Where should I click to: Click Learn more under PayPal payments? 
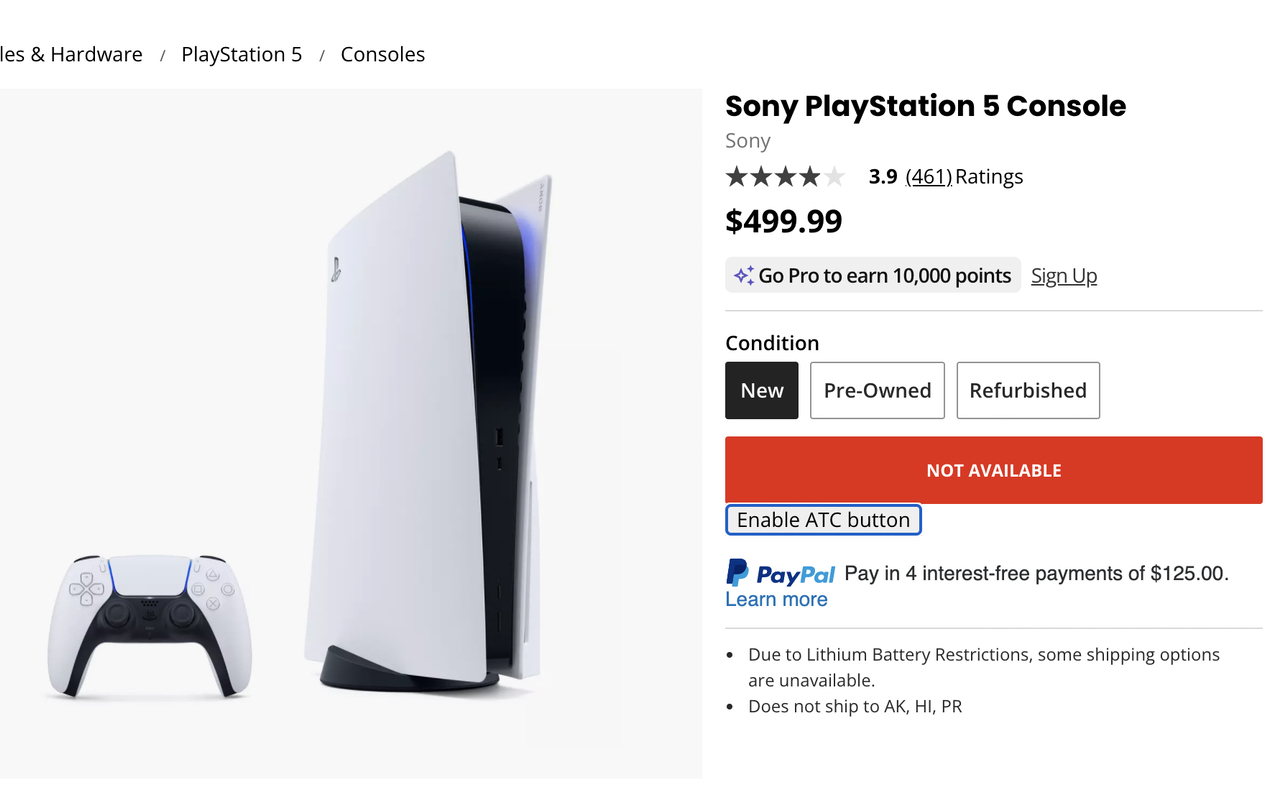tap(776, 598)
